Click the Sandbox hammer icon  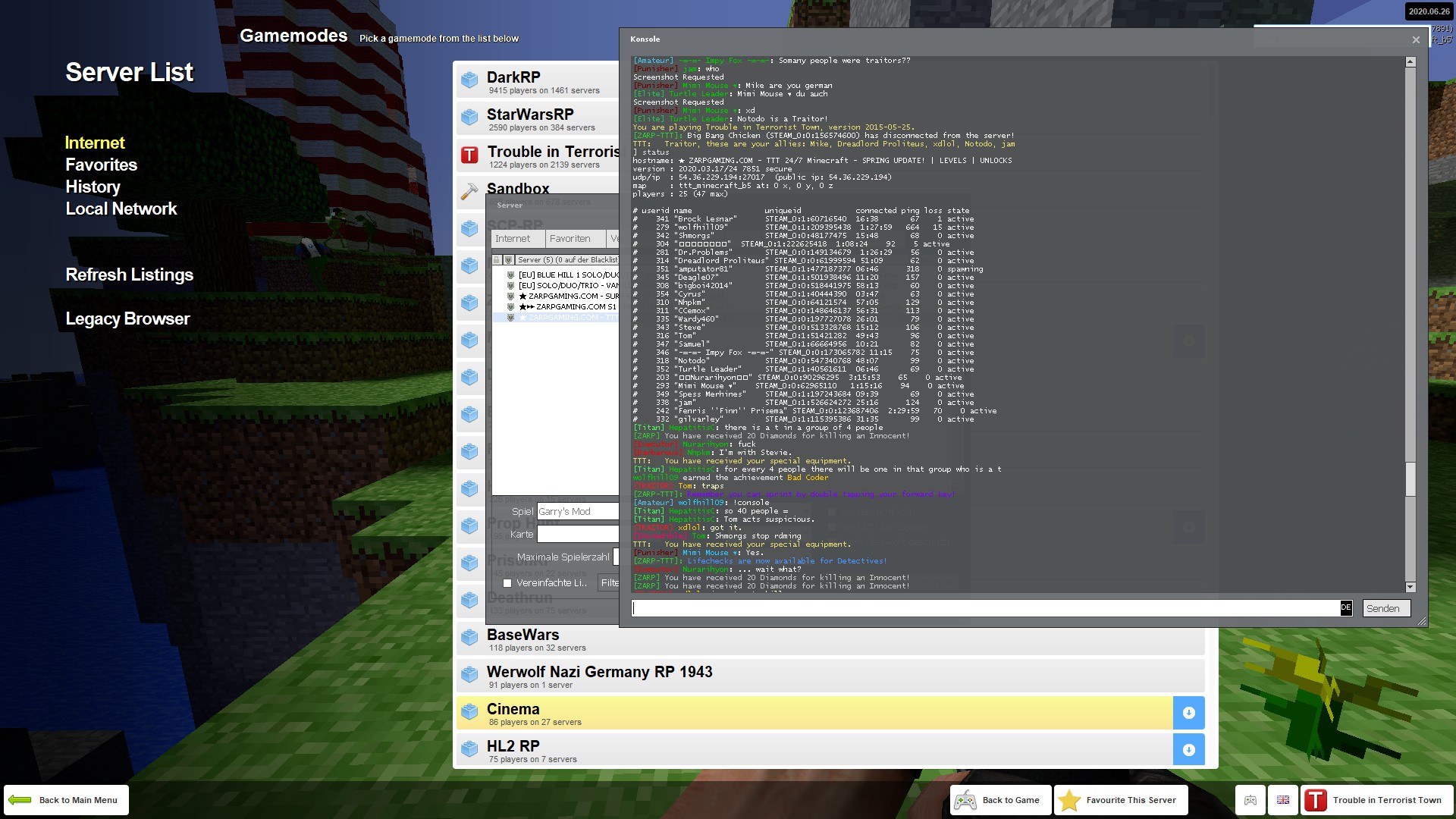(x=469, y=191)
